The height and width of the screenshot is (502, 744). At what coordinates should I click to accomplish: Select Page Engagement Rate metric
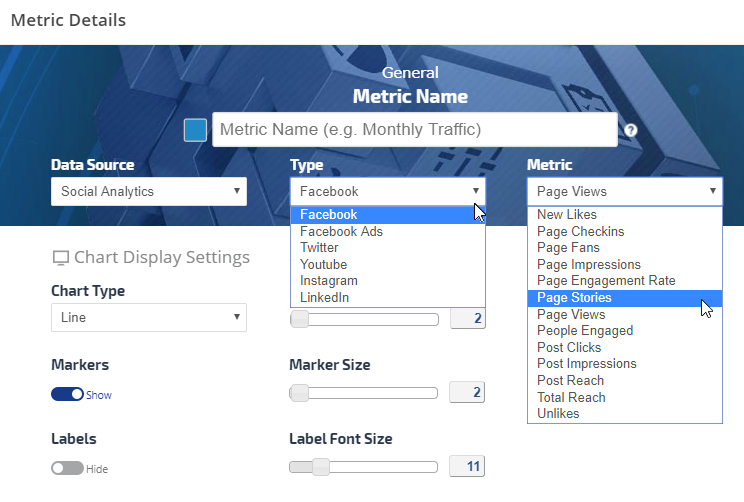[606, 281]
